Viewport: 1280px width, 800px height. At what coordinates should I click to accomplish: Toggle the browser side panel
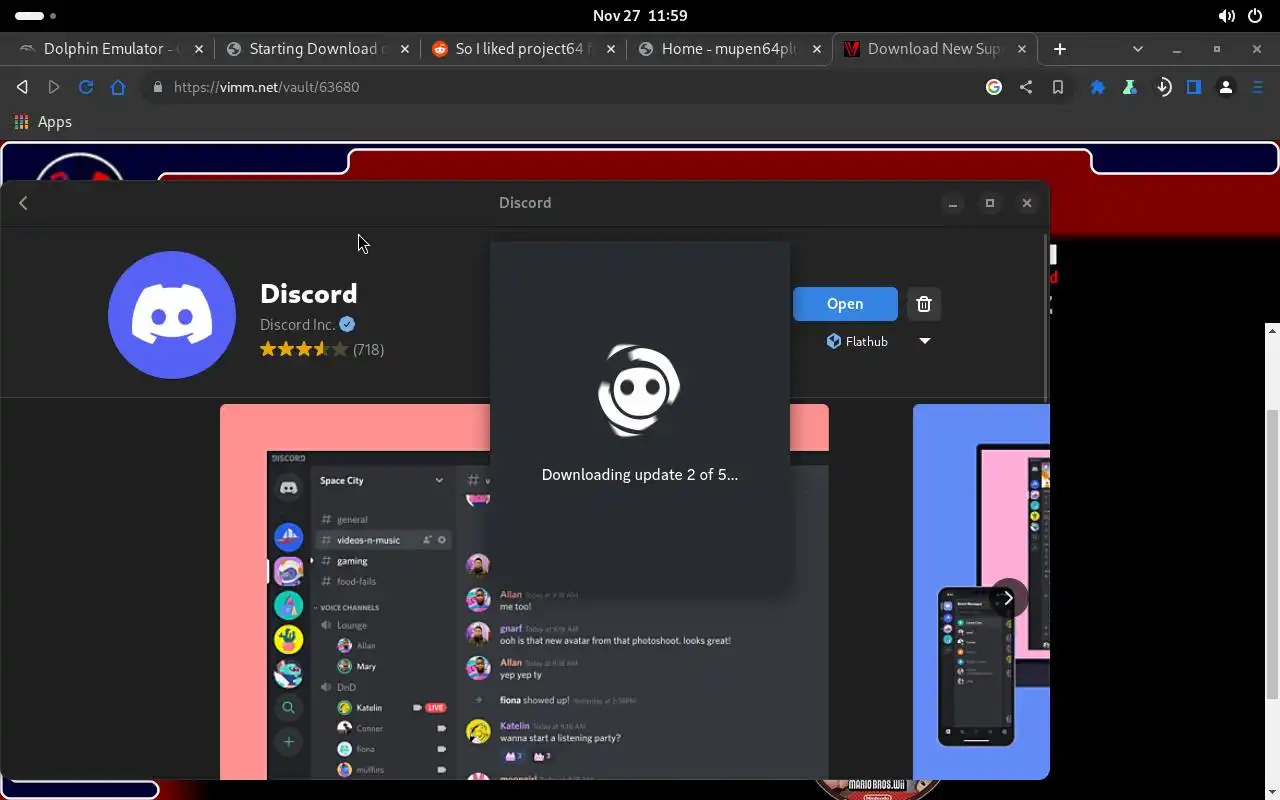coord(1194,87)
